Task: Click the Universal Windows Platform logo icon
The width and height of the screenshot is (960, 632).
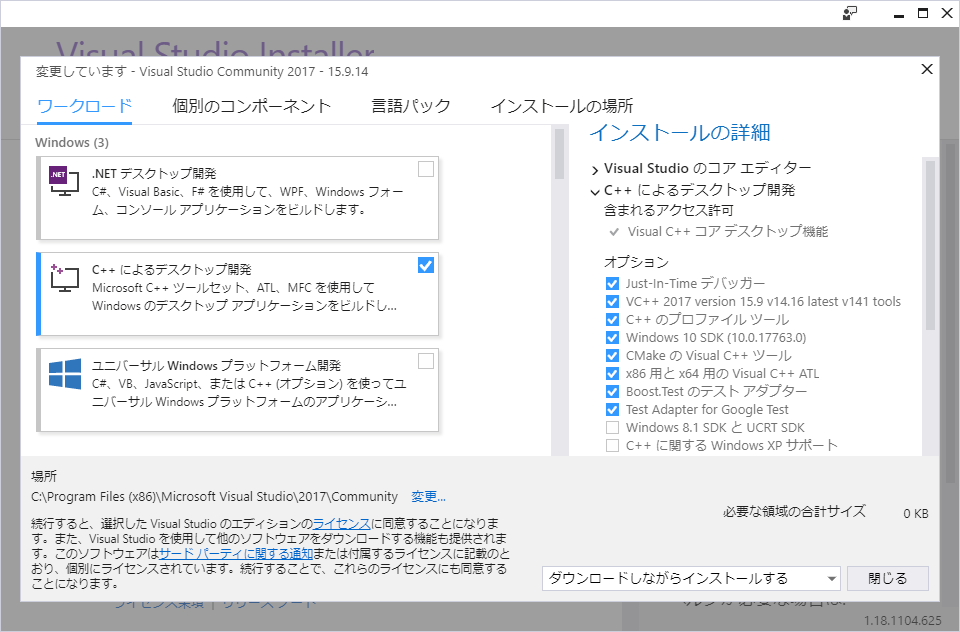Action: click(x=65, y=374)
